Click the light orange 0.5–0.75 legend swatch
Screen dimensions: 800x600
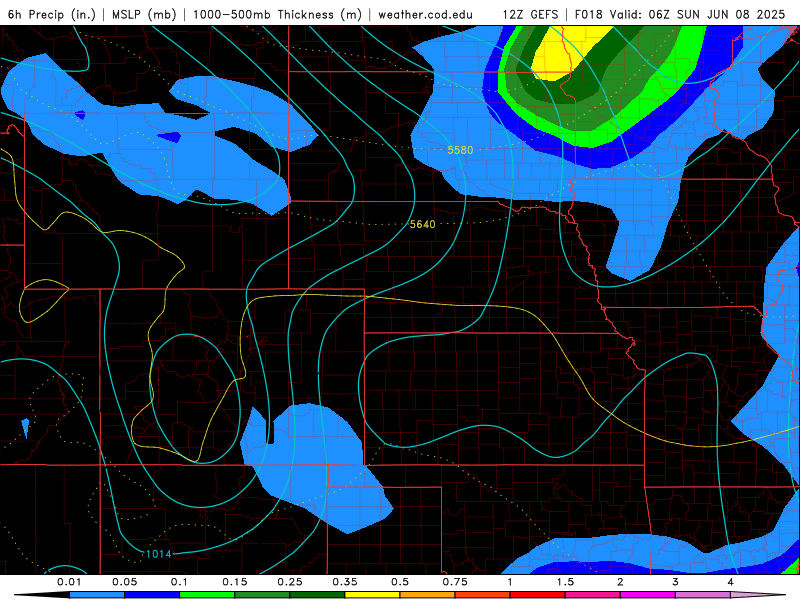coord(428,595)
